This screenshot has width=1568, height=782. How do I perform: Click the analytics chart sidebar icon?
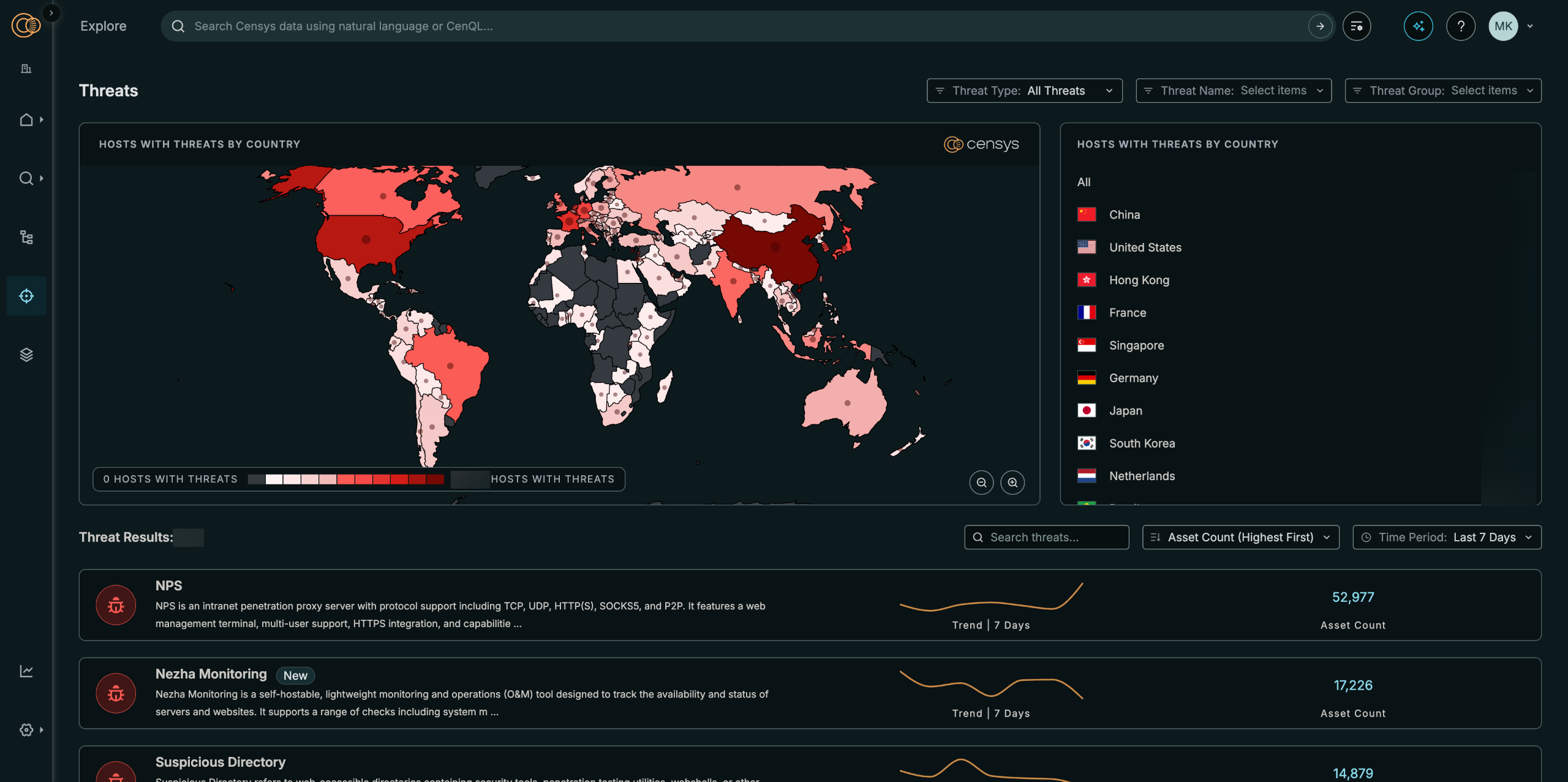pyautogui.click(x=26, y=671)
